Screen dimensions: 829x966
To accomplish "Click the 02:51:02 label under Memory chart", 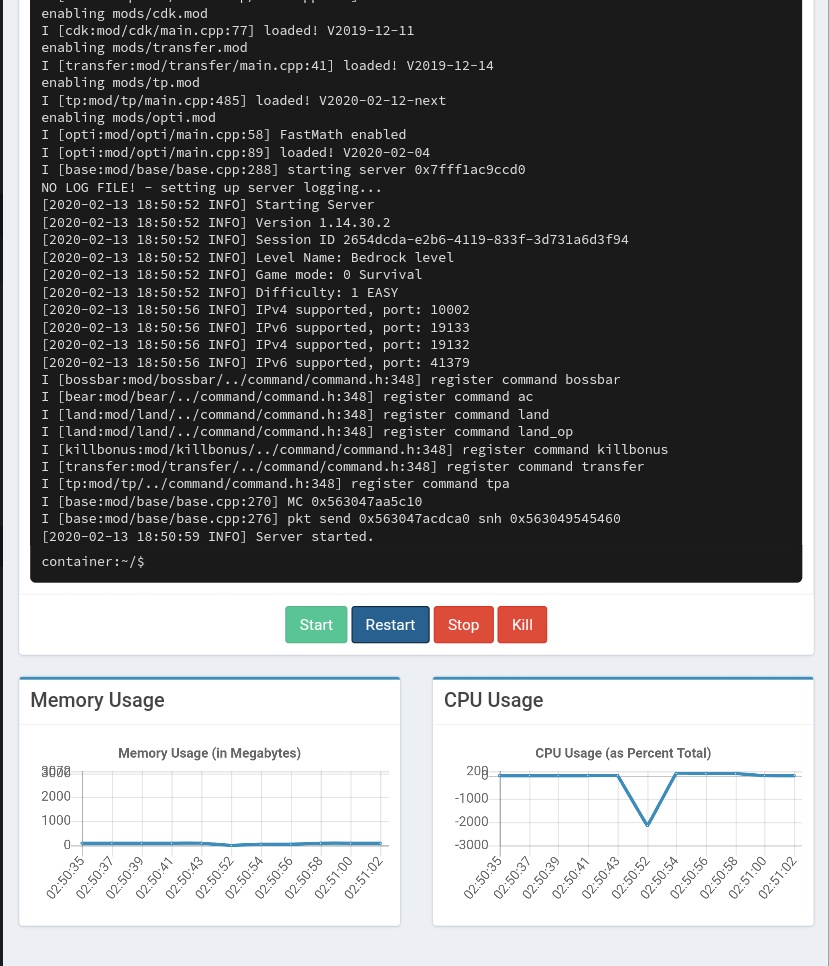I will pyautogui.click(x=364, y=878).
